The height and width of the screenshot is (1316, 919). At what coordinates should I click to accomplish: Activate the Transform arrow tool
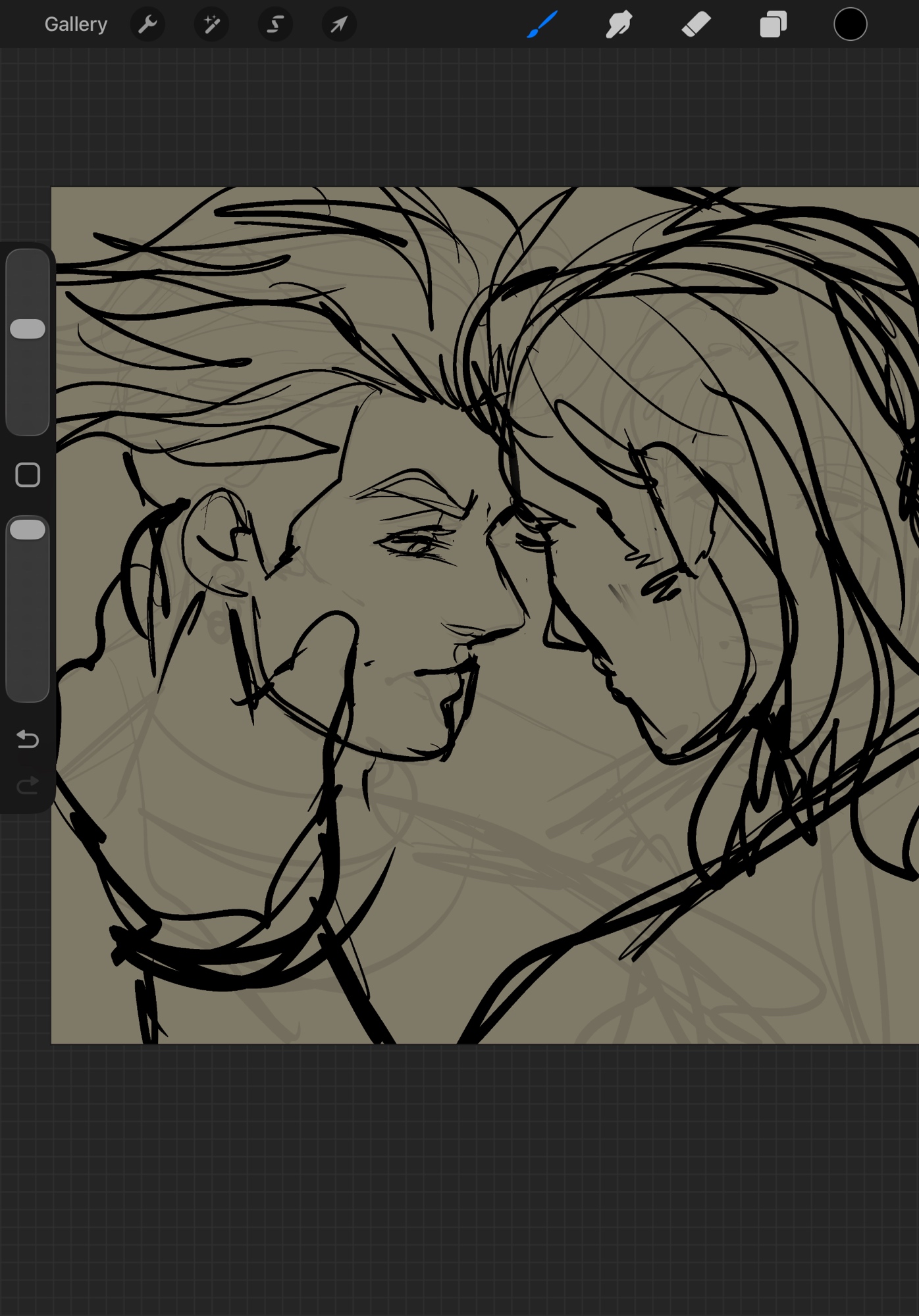coord(339,24)
